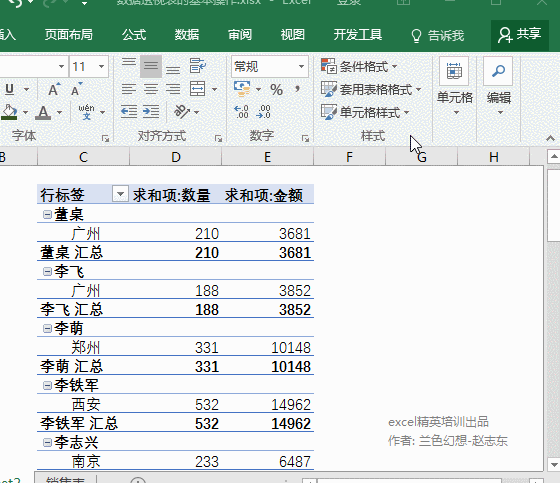Switch to the 页面布局 ribbon tab
Image resolution: width=560 pixels, height=483 pixels.
point(69,35)
